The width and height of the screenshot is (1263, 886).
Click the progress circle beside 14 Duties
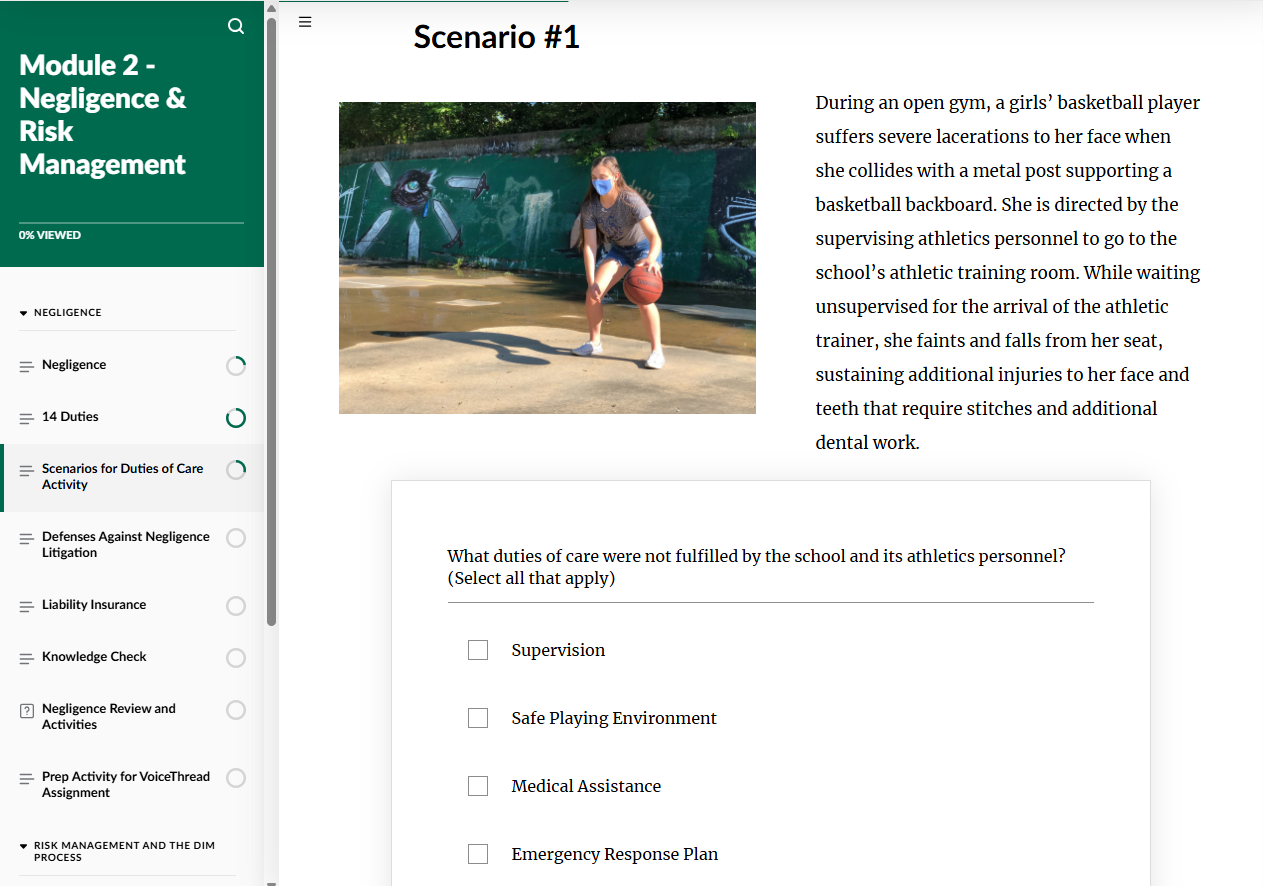pyautogui.click(x=236, y=417)
